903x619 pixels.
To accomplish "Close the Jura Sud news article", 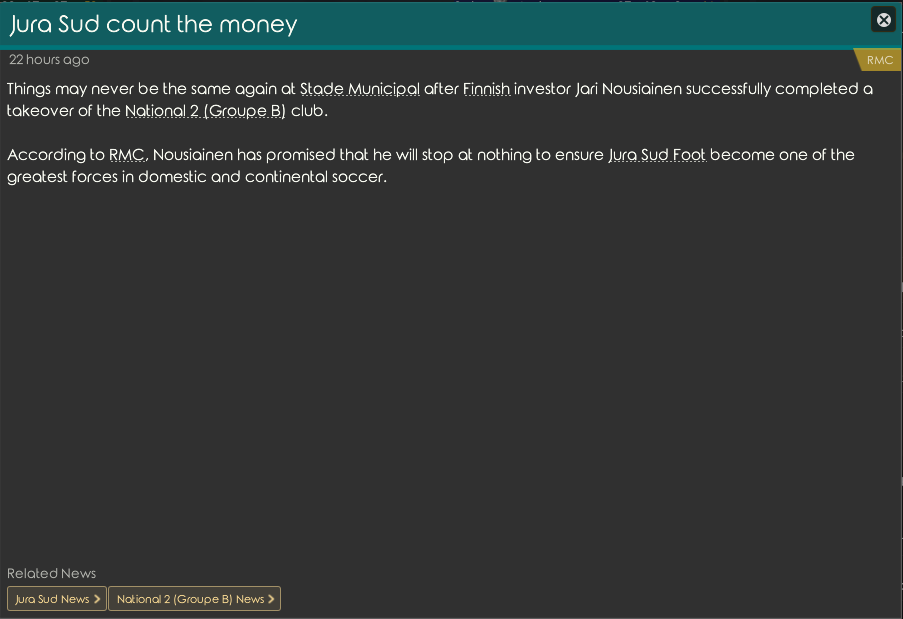I will (x=883, y=20).
